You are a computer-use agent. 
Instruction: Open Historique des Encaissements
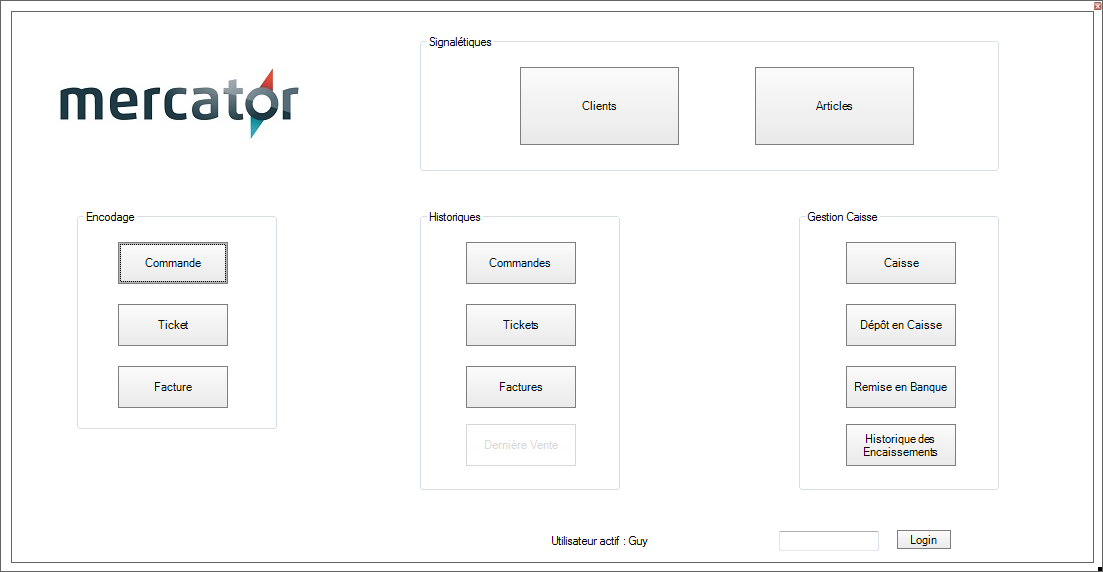coord(900,445)
